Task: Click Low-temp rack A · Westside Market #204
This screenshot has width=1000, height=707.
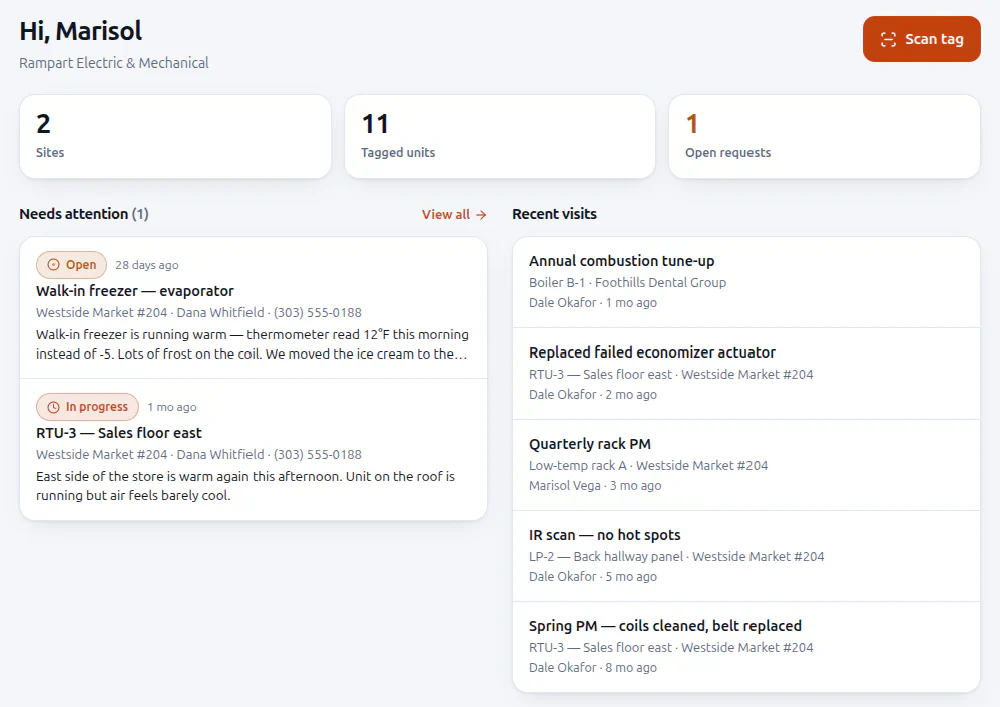Action: (648, 465)
